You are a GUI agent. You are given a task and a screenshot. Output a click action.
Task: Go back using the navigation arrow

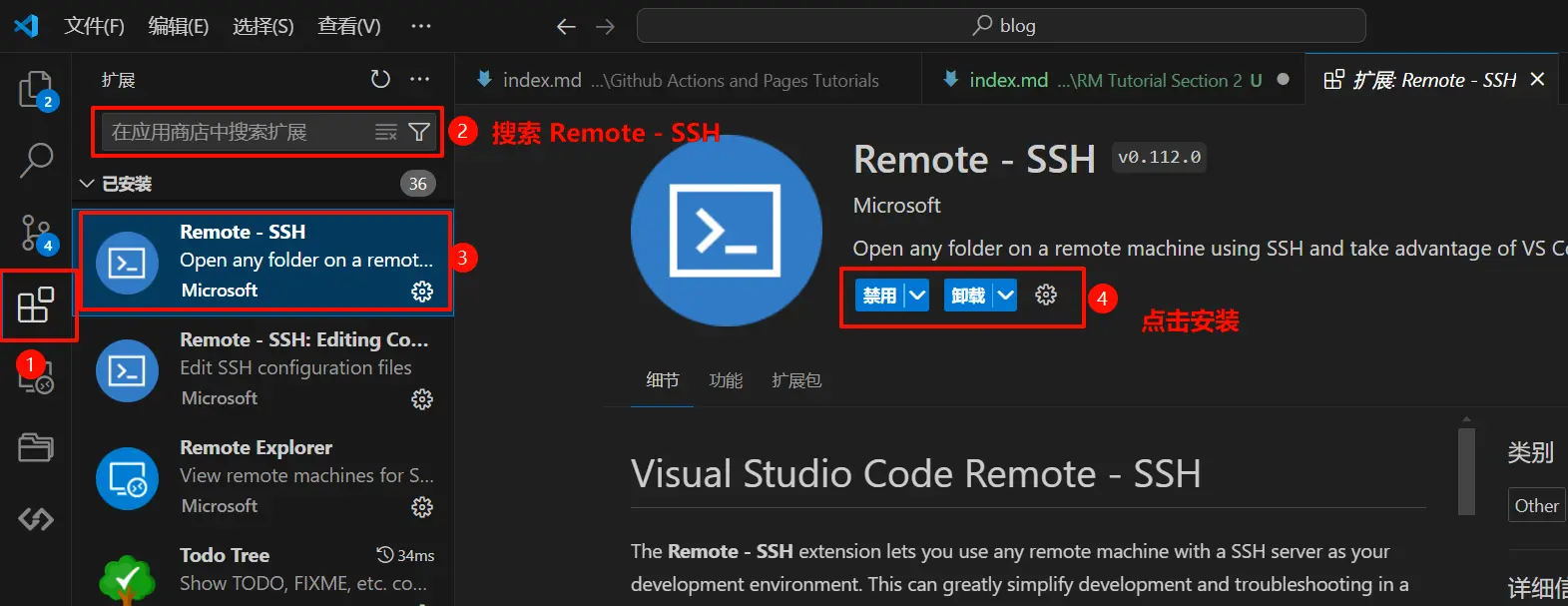pyautogui.click(x=566, y=26)
